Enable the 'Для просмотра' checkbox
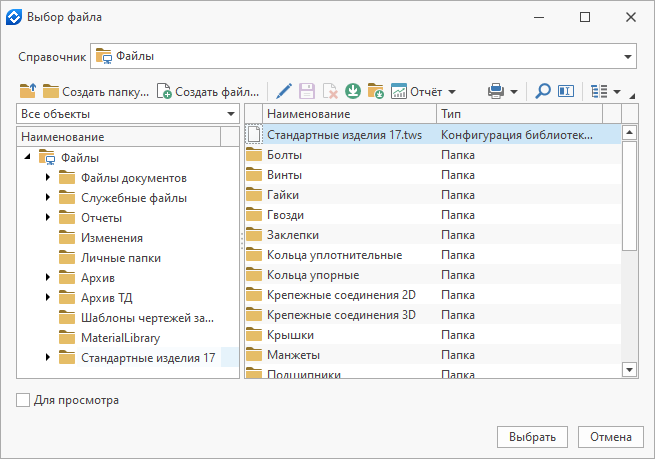This screenshot has width=655, height=459. tap(23, 401)
